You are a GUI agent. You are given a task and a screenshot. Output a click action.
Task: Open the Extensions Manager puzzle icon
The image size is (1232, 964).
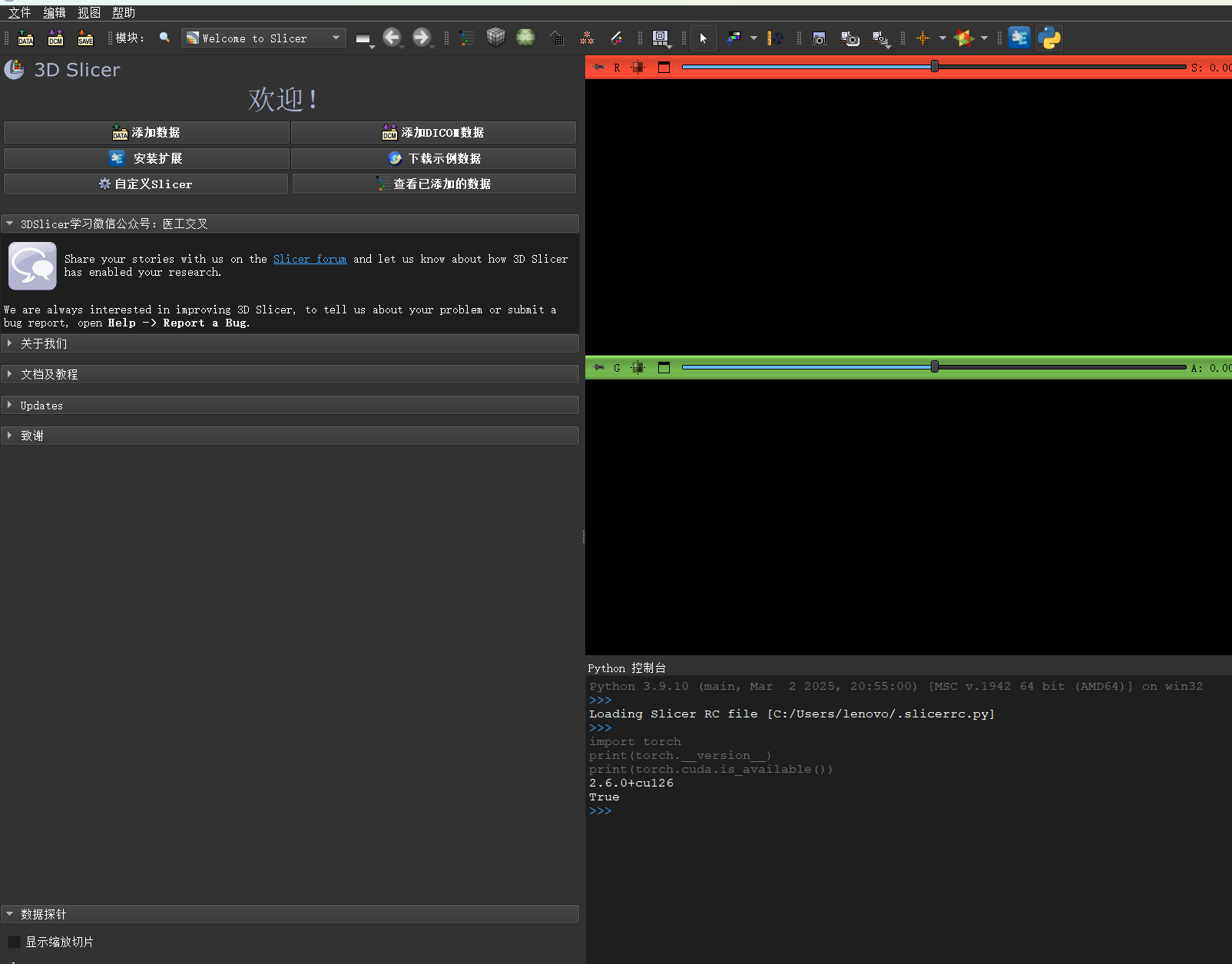[1019, 38]
